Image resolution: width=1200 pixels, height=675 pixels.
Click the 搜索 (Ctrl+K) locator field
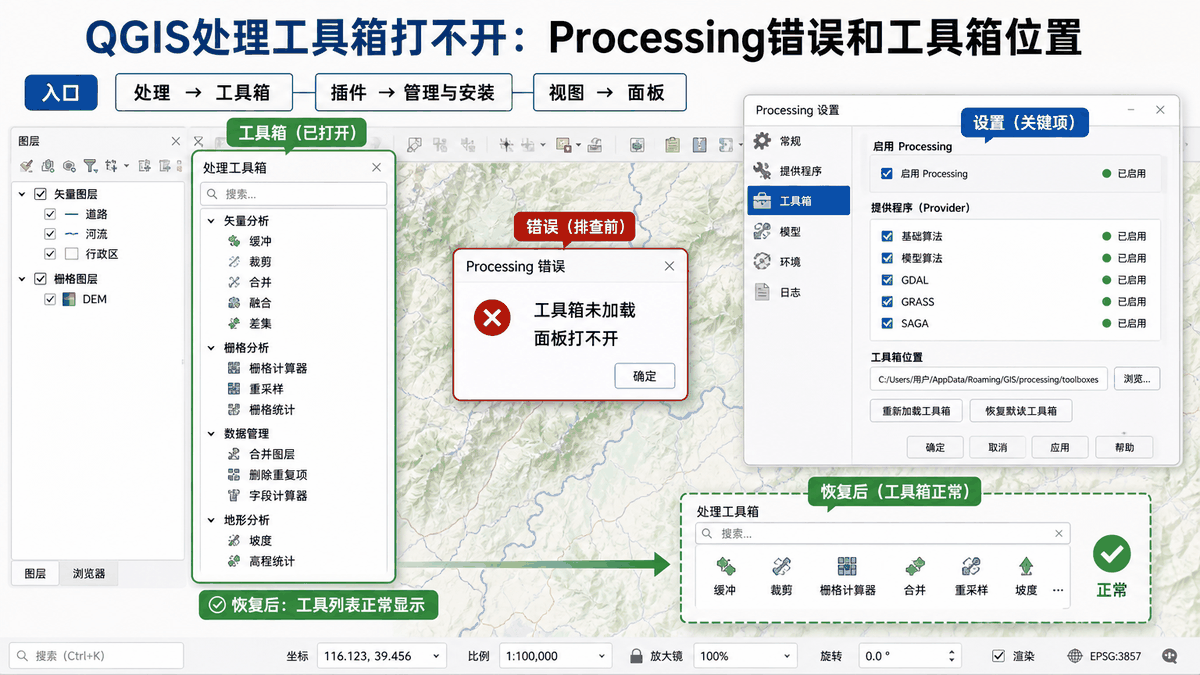pos(97,656)
